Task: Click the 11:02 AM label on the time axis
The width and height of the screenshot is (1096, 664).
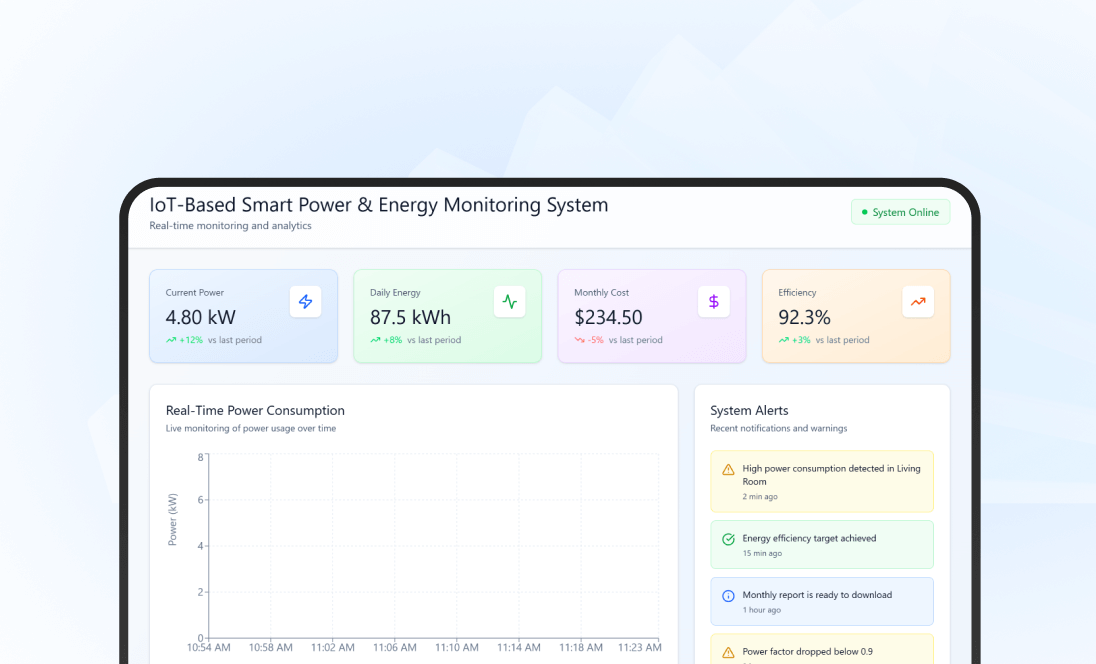Action: point(332,647)
